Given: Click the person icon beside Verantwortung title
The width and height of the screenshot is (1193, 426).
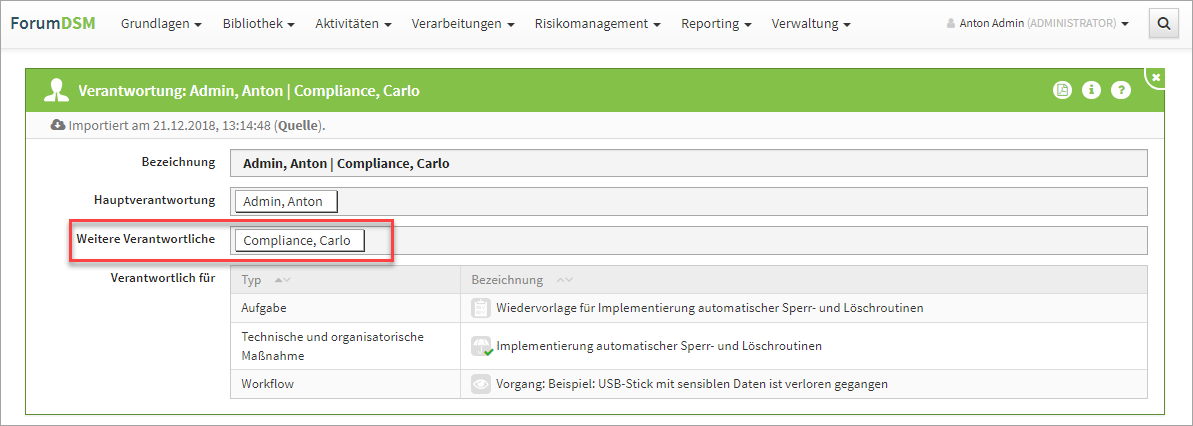Looking at the screenshot, I should (x=55, y=91).
